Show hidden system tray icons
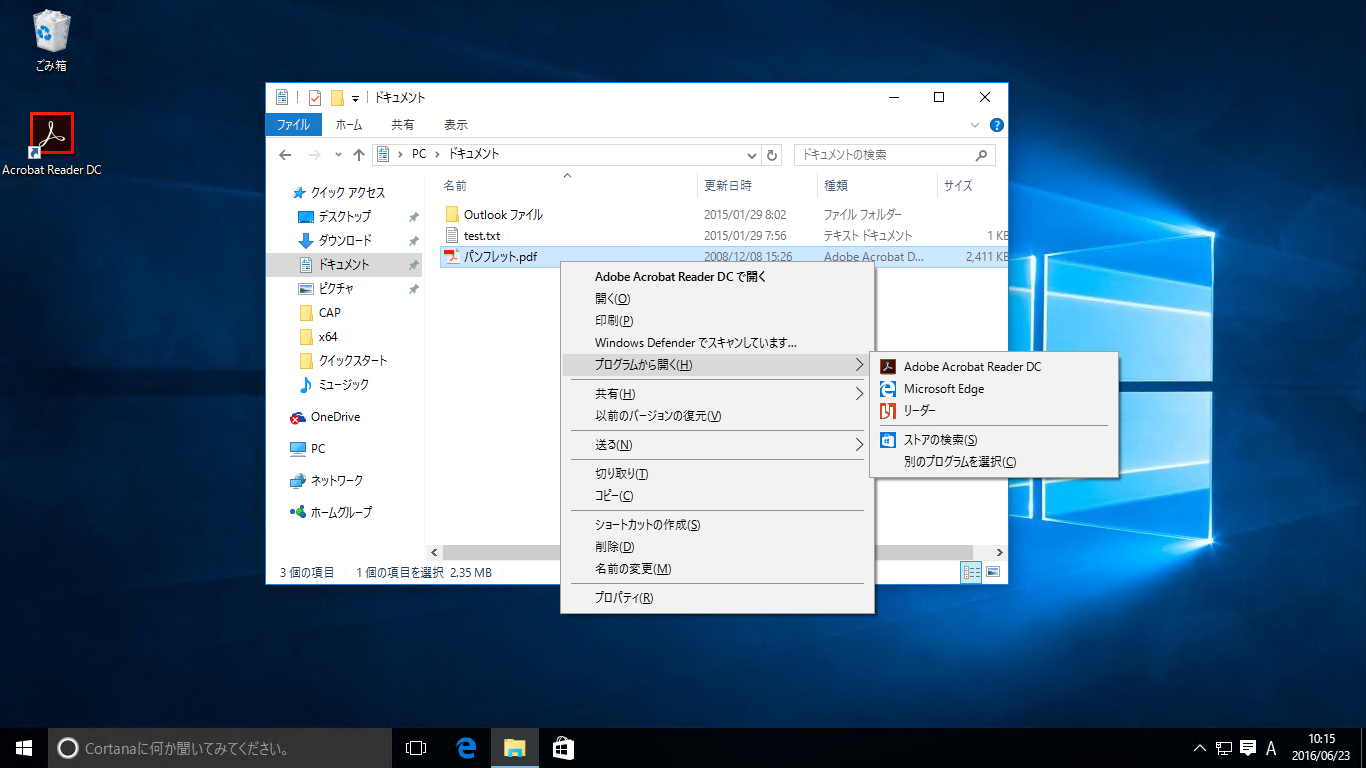This screenshot has height=768, width=1366. click(1200, 748)
